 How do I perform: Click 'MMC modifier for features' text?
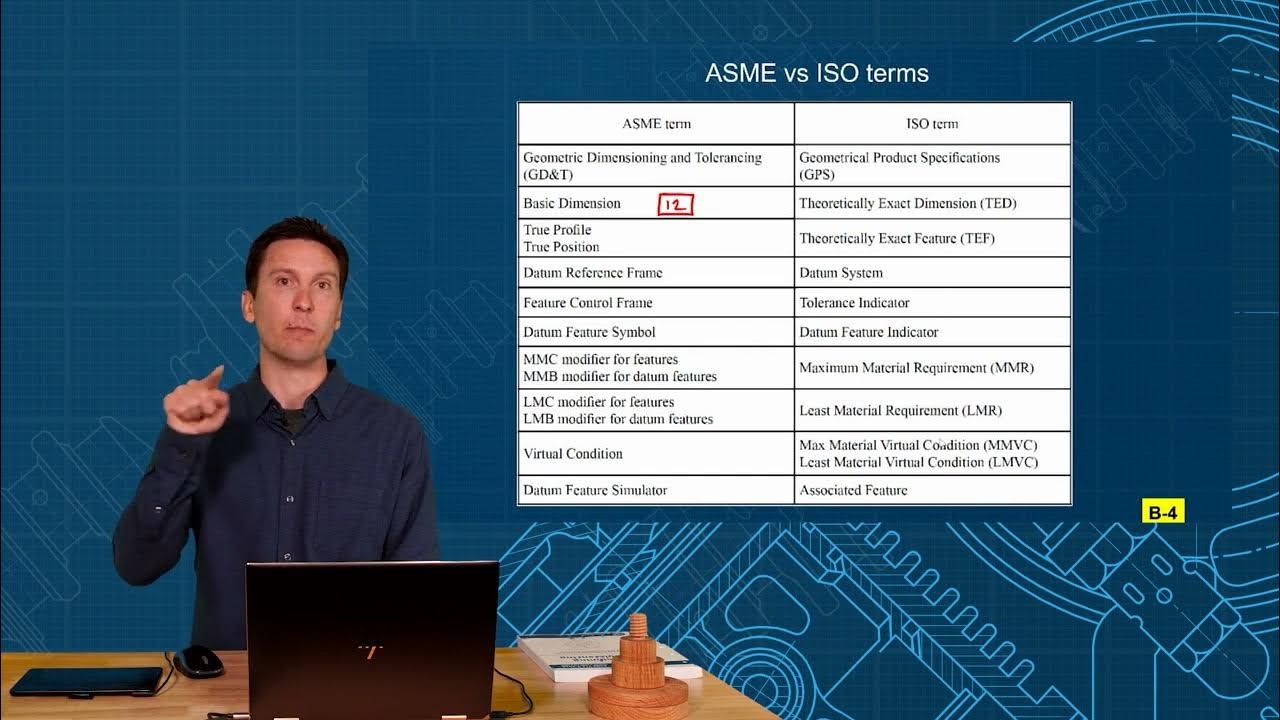(x=601, y=359)
